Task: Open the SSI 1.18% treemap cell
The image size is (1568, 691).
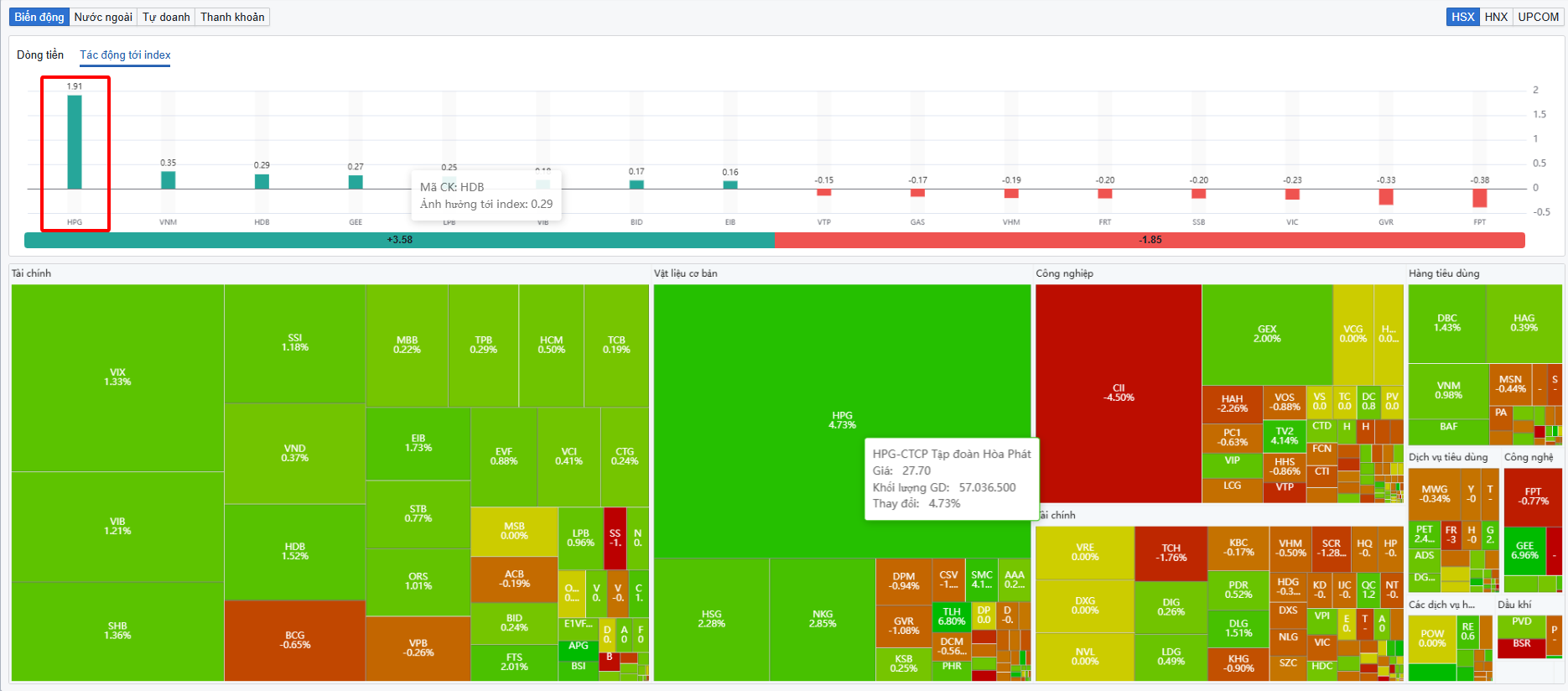Action: [x=295, y=343]
